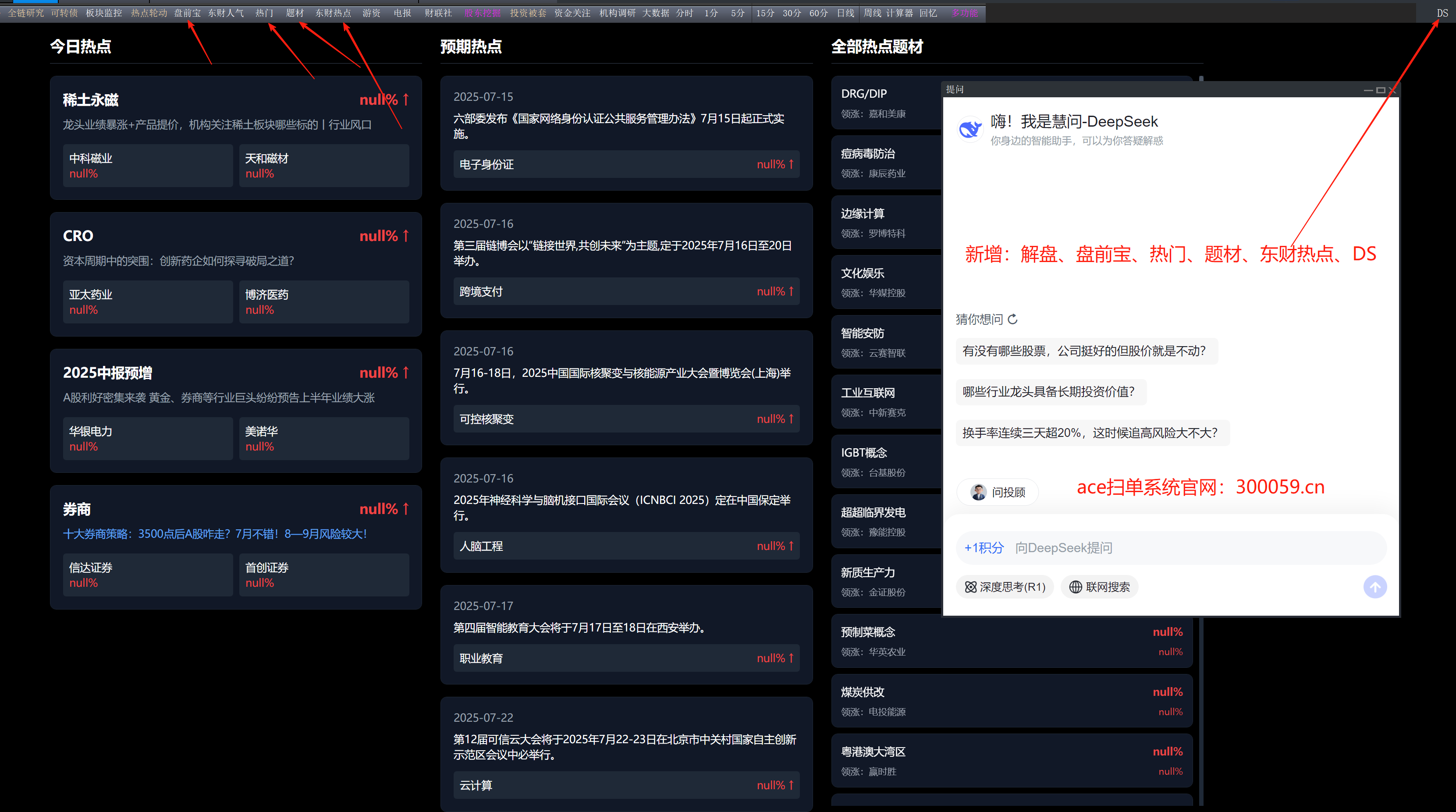The image size is (1456, 812).
Task: Switch chart to 分时 period
Action: 685,13
